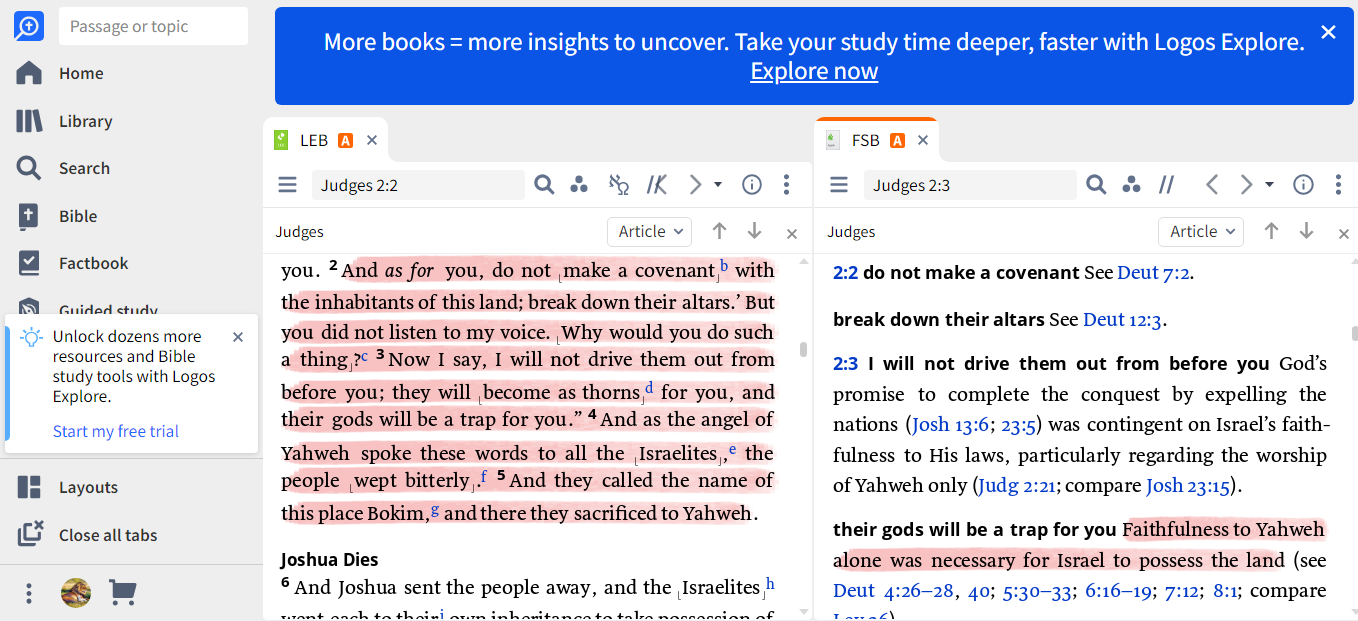
Task: Close the LEB Judges locator bar
Action: (x=792, y=234)
